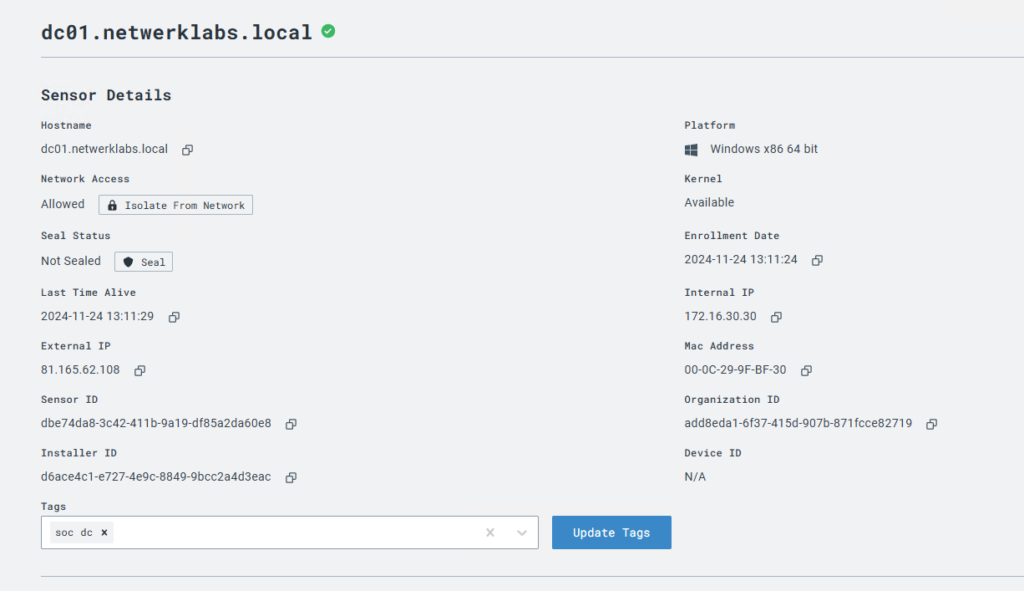1024x591 pixels.
Task: Copy the Last Time Alive timestamp
Action: (174, 317)
